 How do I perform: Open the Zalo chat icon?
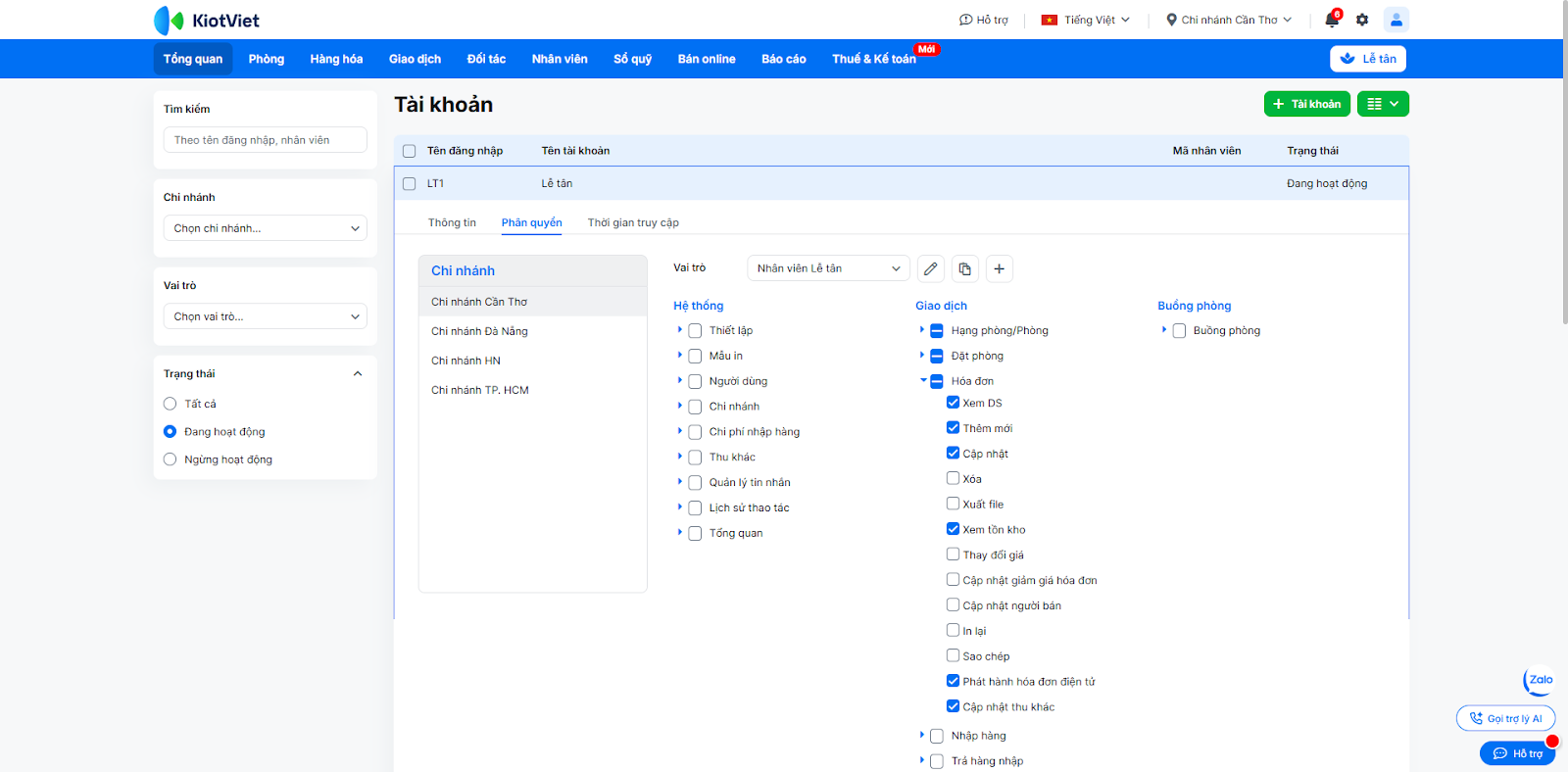(x=1540, y=680)
